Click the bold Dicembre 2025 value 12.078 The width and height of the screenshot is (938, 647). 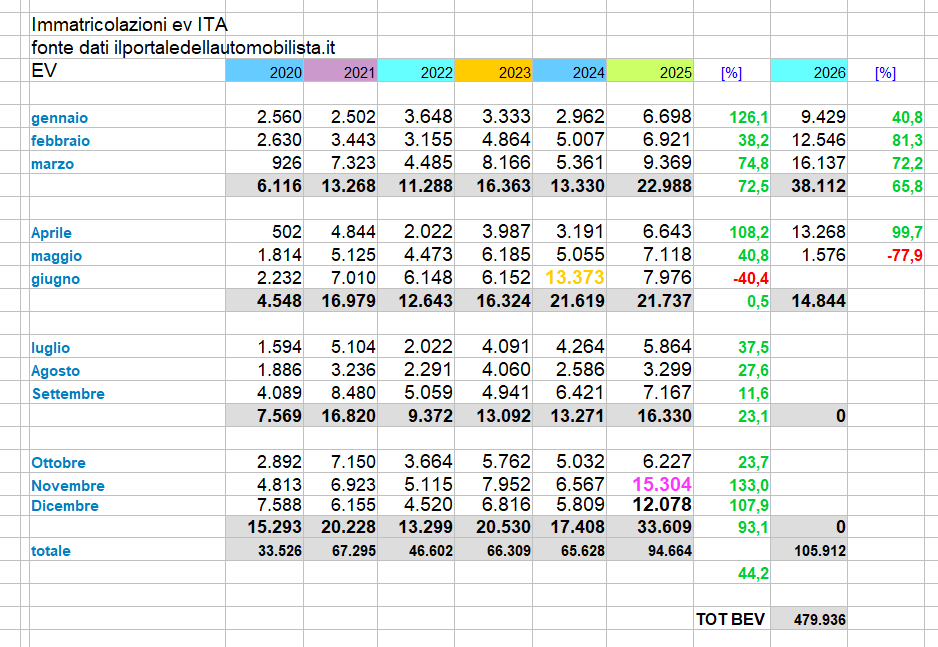[x=662, y=504]
